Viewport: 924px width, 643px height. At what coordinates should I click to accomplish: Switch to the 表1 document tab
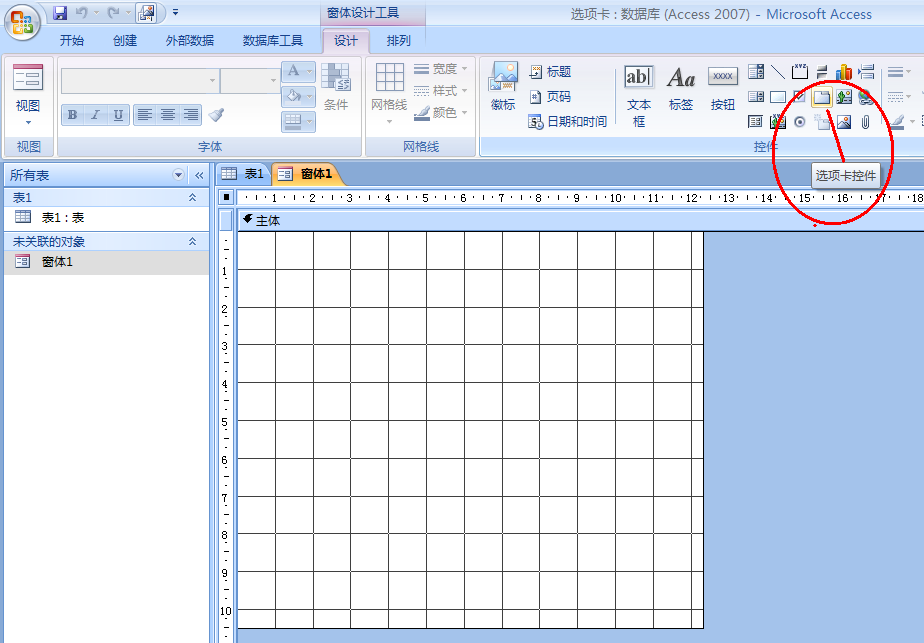[x=243, y=174]
